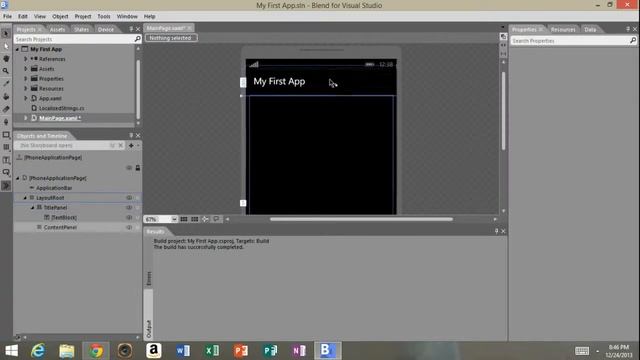Open the Tools menu

point(104,16)
